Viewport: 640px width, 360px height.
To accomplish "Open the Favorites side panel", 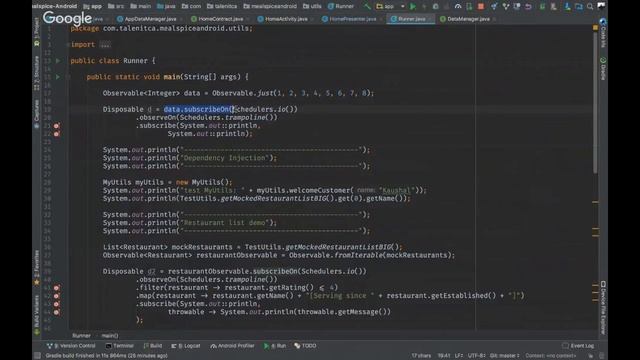I will (x=37, y=268).
